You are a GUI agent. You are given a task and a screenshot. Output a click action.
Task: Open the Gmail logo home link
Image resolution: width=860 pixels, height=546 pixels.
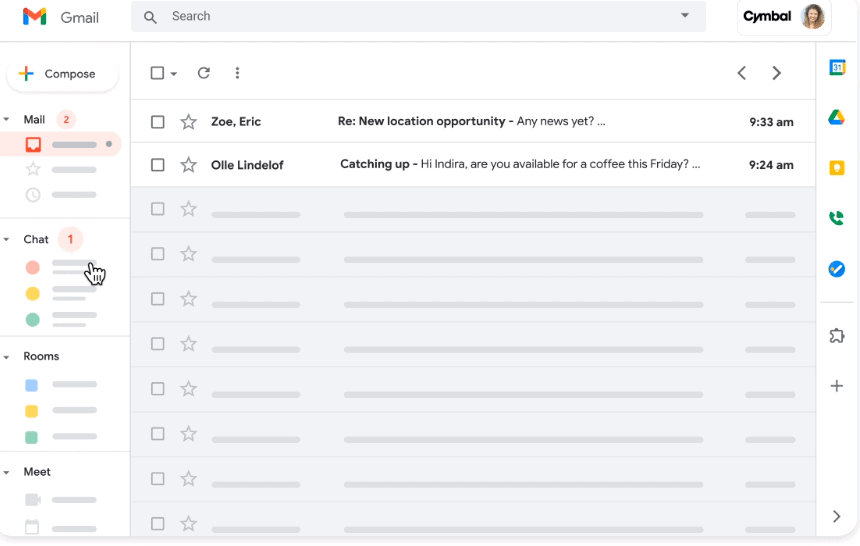tap(60, 17)
